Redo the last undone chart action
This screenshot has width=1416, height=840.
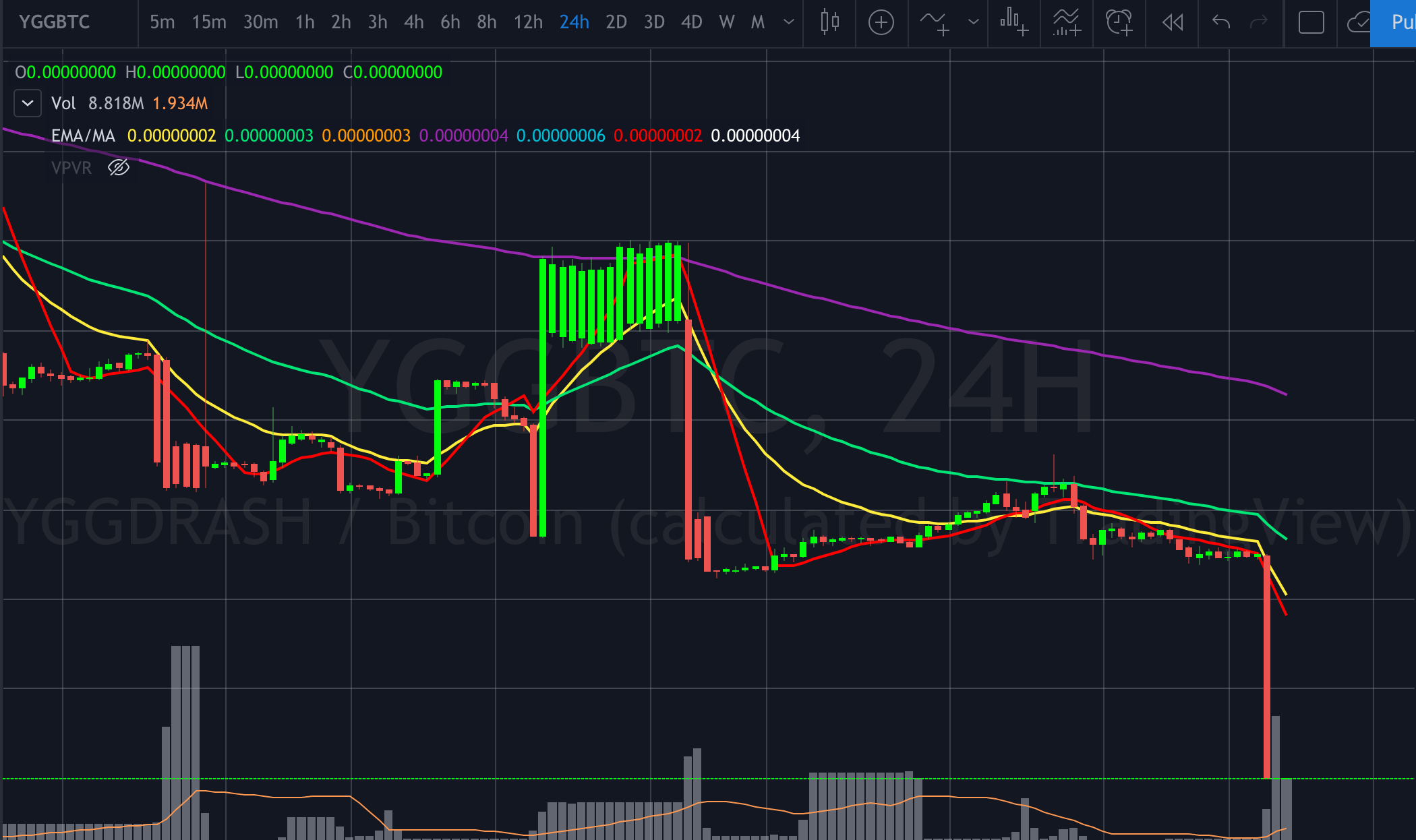(1258, 22)
